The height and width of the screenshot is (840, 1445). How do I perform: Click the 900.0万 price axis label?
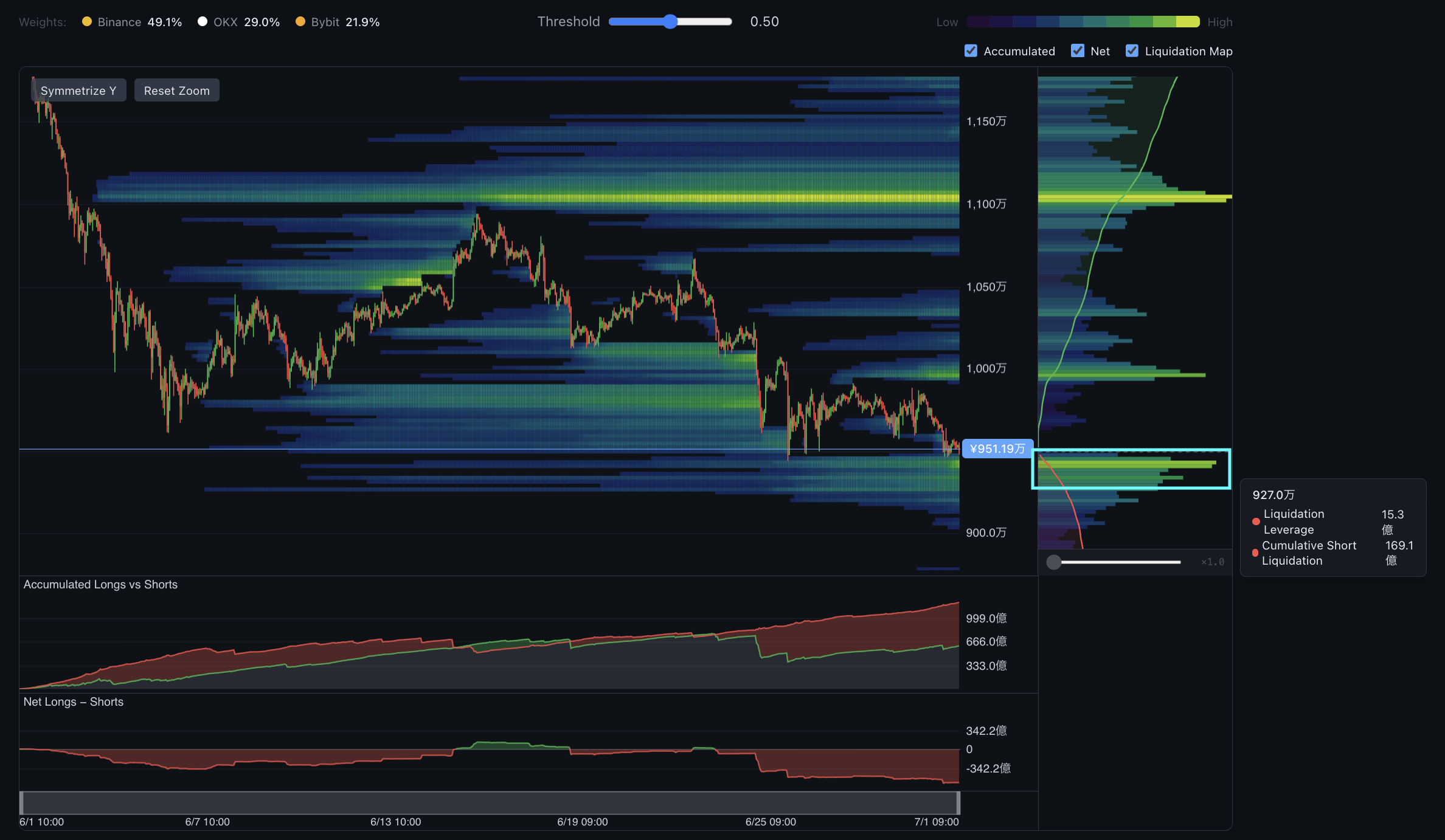point(986,533)
